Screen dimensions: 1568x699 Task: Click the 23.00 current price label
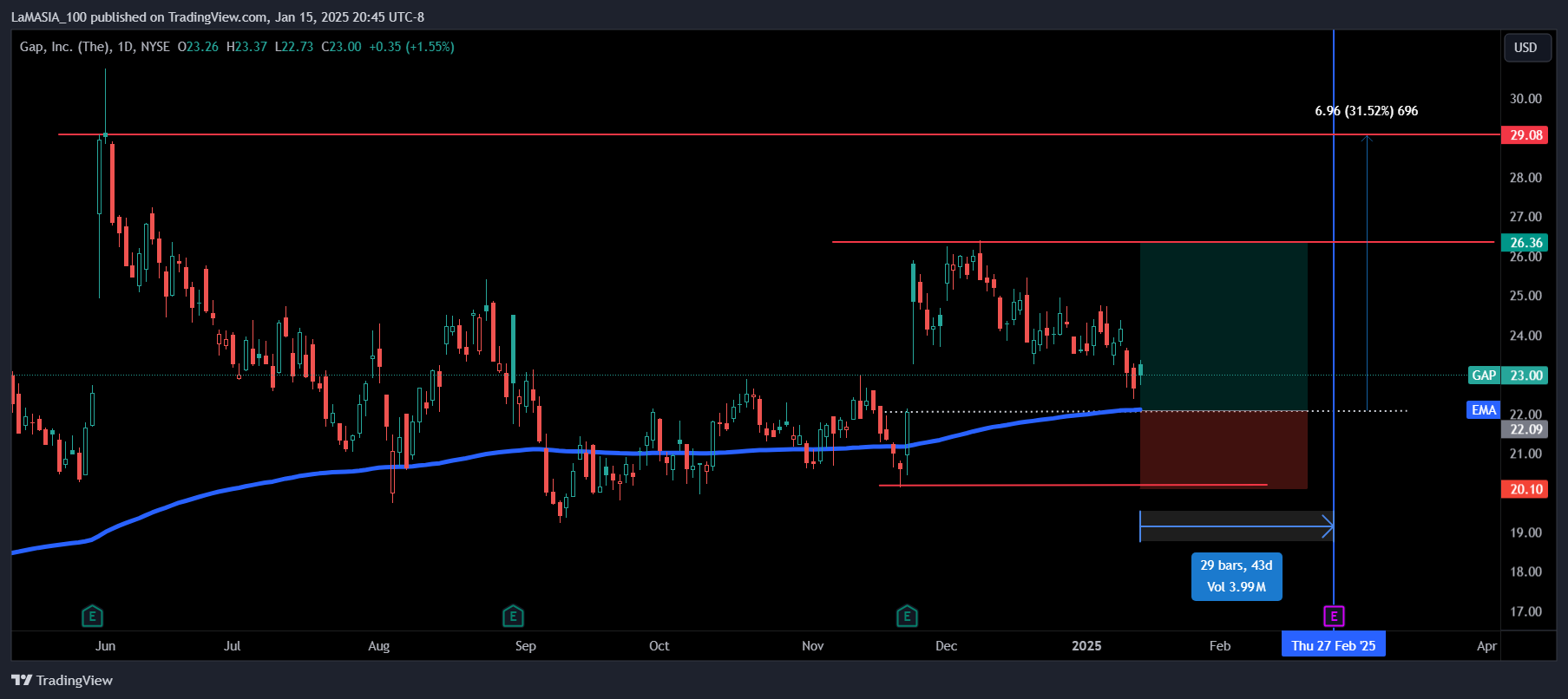pos(1525,376)
